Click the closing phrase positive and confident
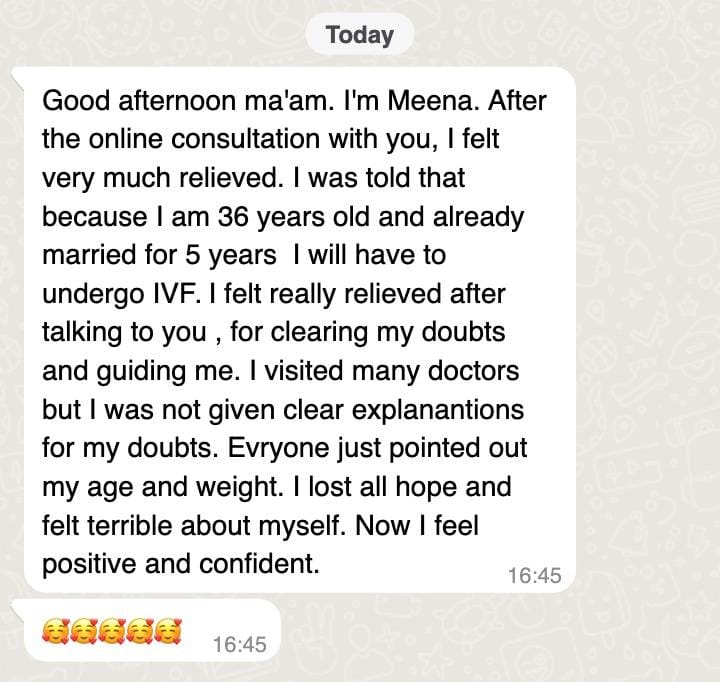The width and height of the screenshot is (720, 682). (x=180, y=564)
